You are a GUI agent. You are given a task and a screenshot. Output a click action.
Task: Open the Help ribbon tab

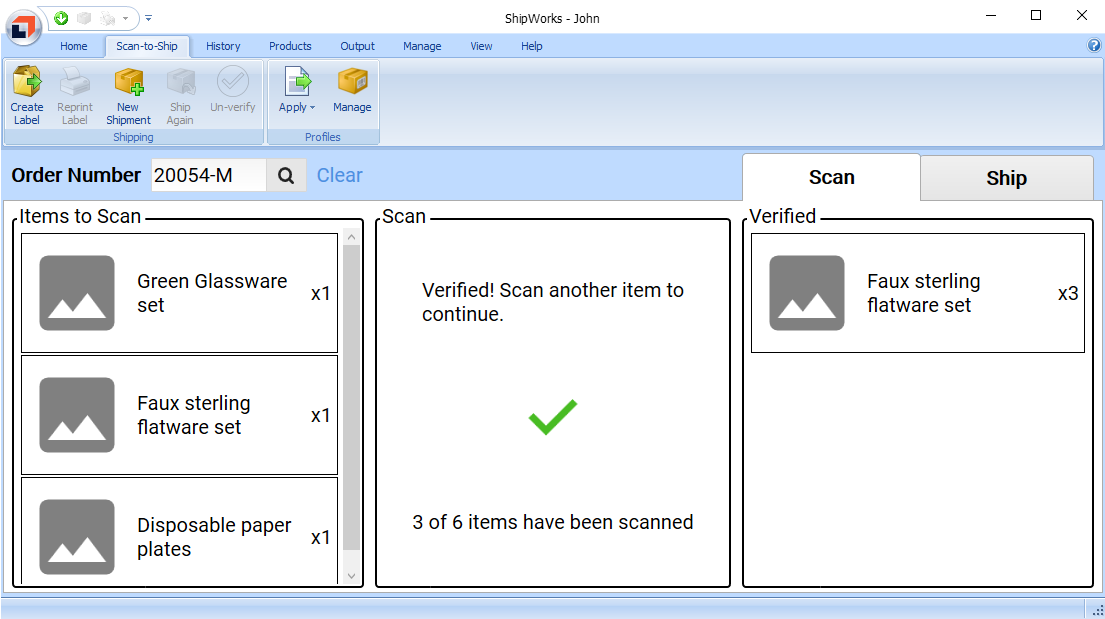(531, 46)
